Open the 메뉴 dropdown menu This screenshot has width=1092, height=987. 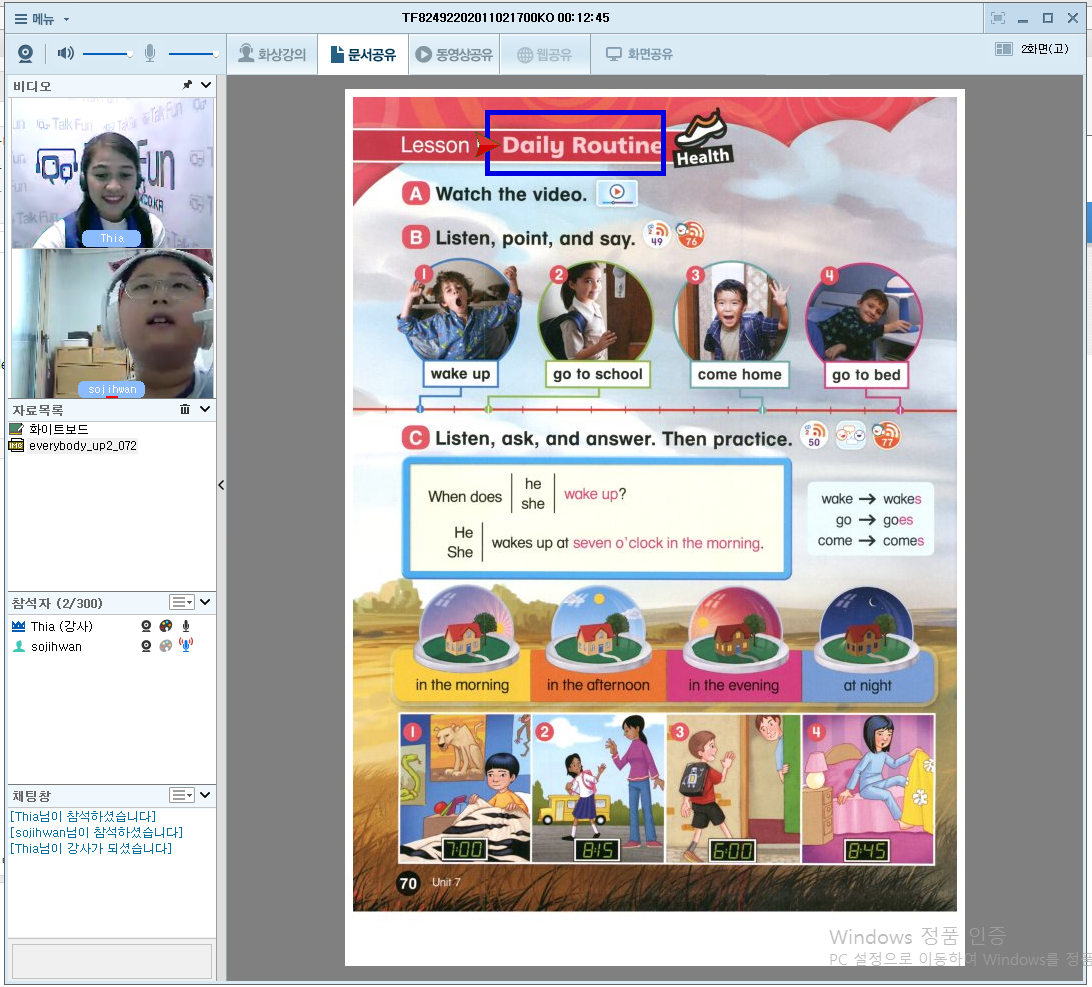pyautogui.click(x=42, y=18)
